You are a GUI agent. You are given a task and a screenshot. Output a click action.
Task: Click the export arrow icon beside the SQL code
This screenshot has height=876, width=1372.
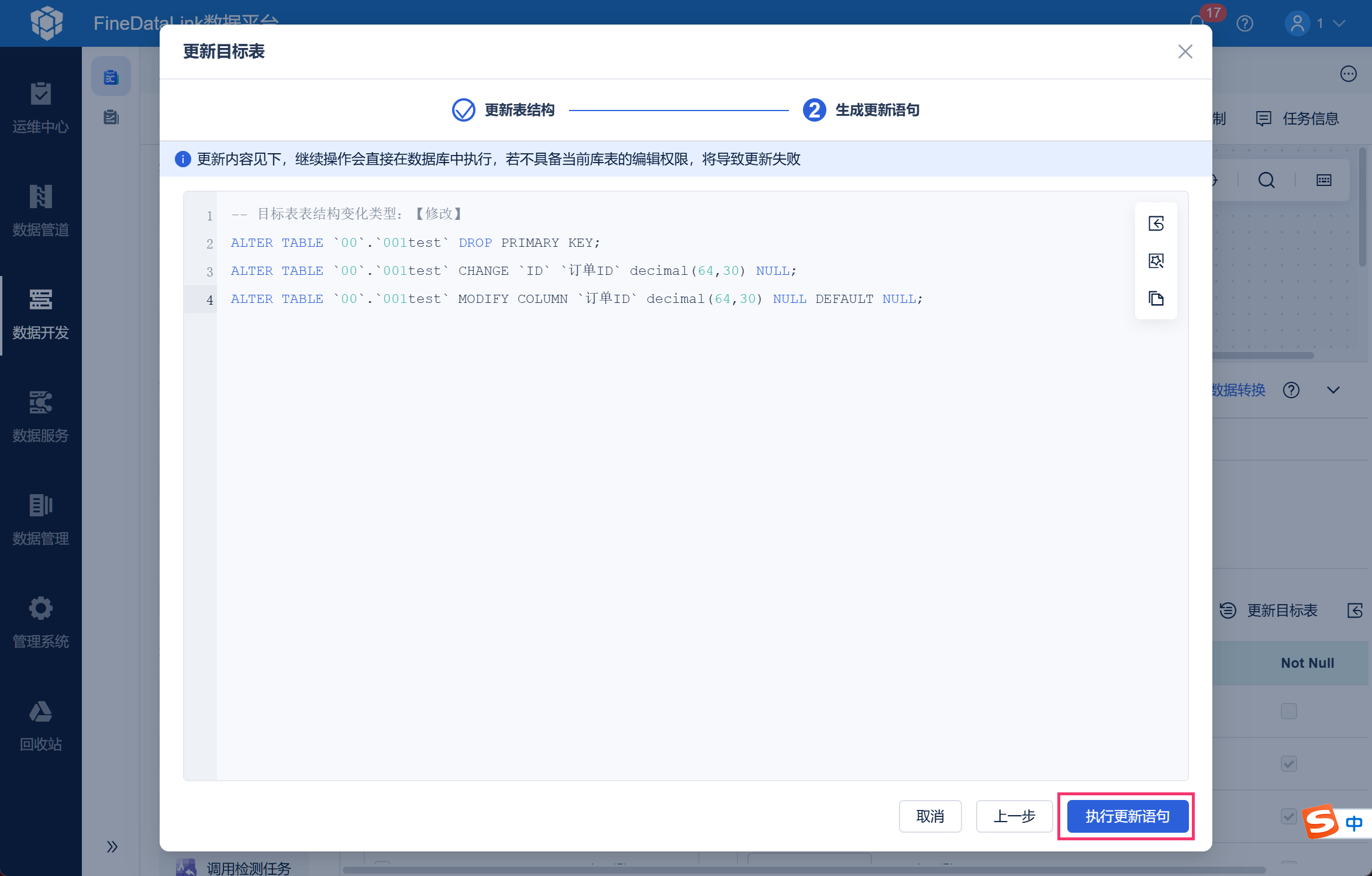[x=1156, y=223]
